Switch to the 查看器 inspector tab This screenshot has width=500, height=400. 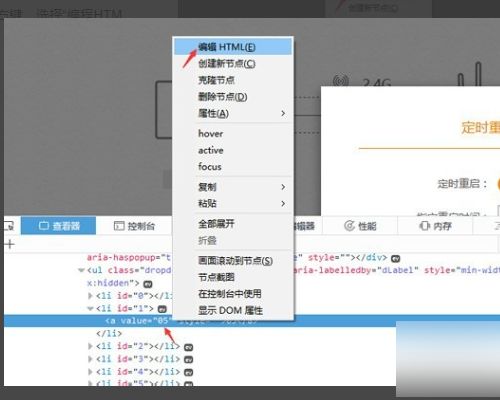(x=59, y=226)
